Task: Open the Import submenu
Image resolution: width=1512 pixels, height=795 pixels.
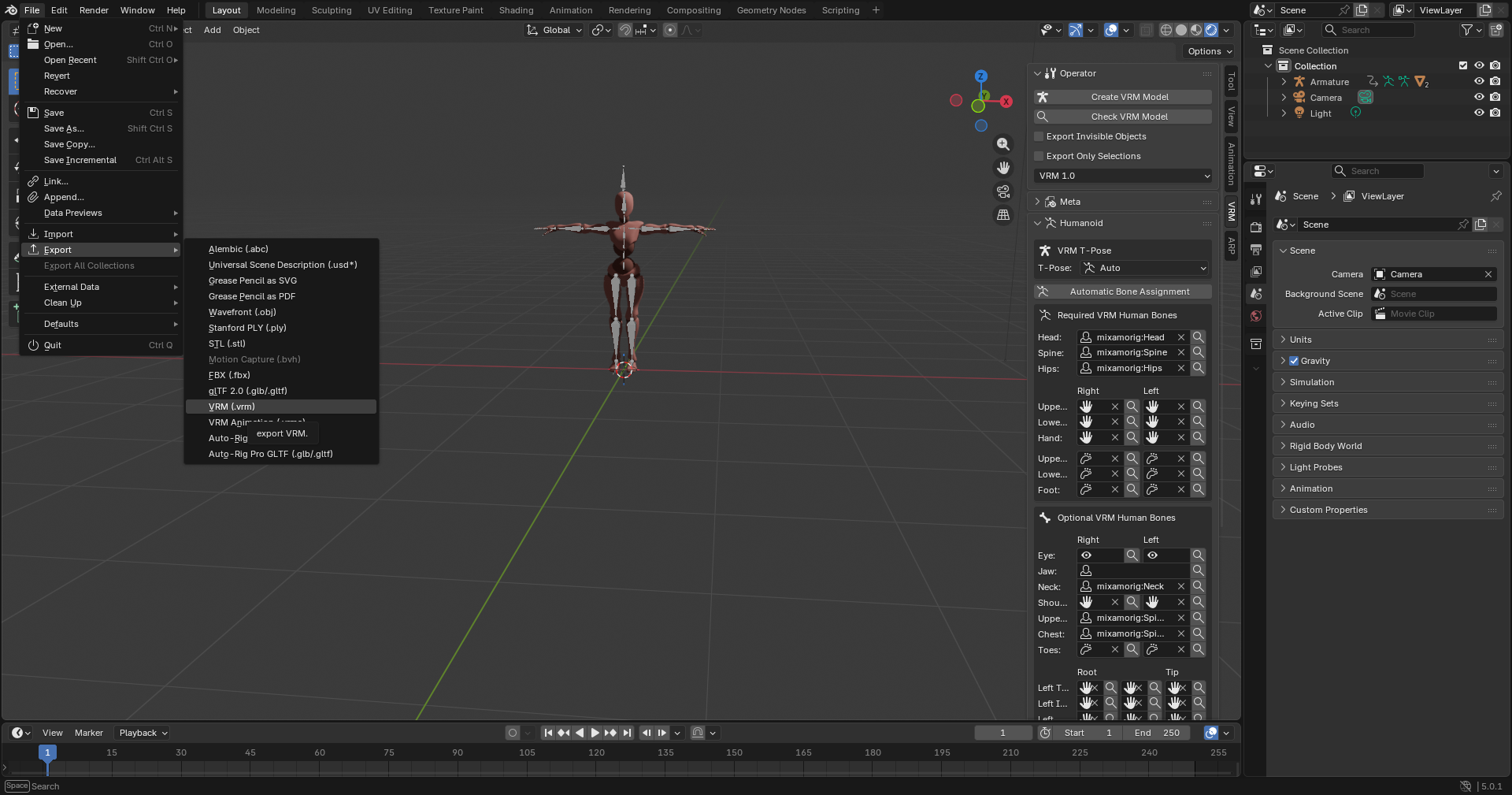Action: (101, 234)
